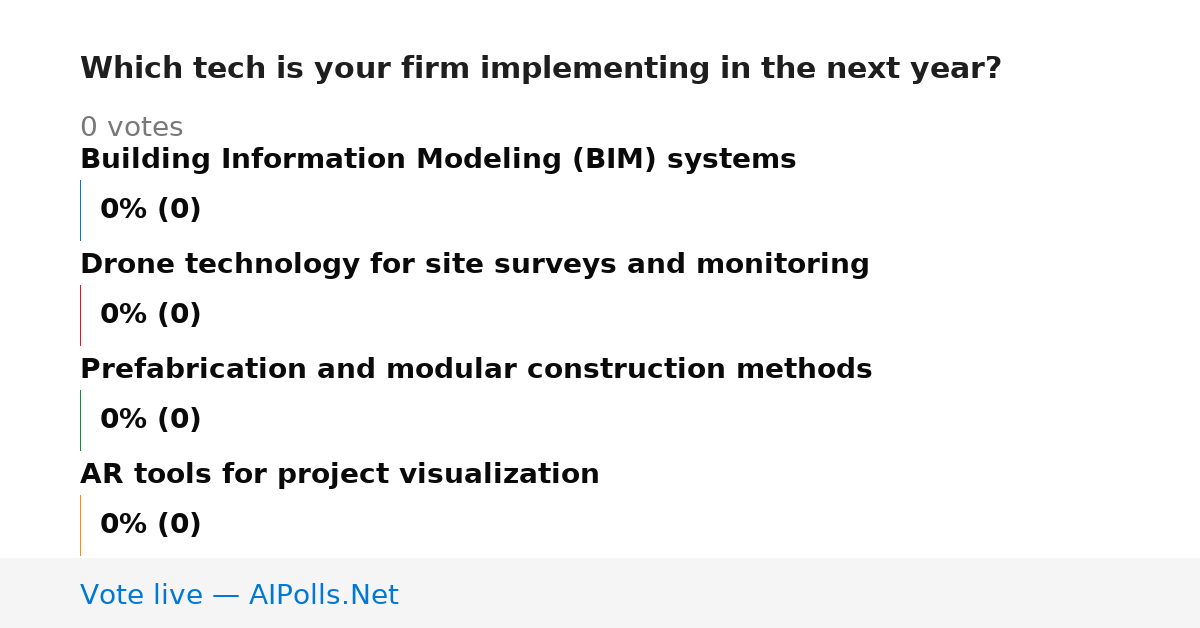Click 0% (0) result under Drone technology
This screenshot has width=1200, height=628.
tap(150, 315)
